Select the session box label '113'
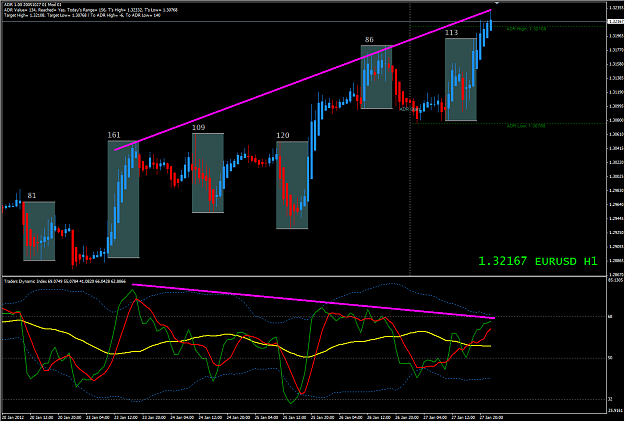 [x=452, y=33]
